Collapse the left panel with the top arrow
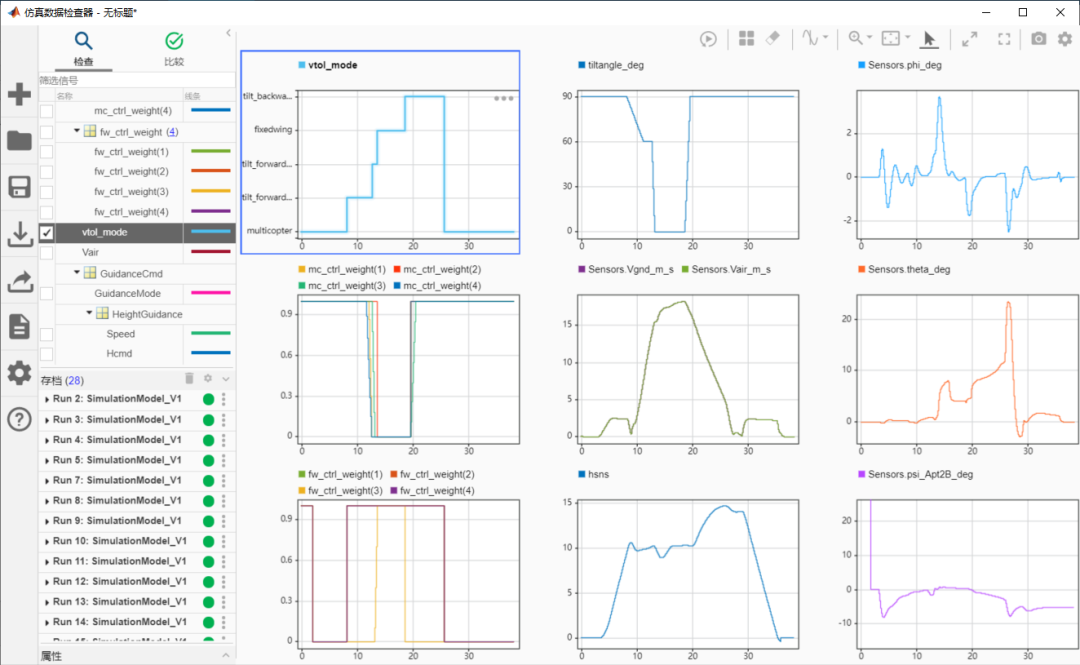Image resolution: width=1080 pixels, height=665 pixels. 229,32
